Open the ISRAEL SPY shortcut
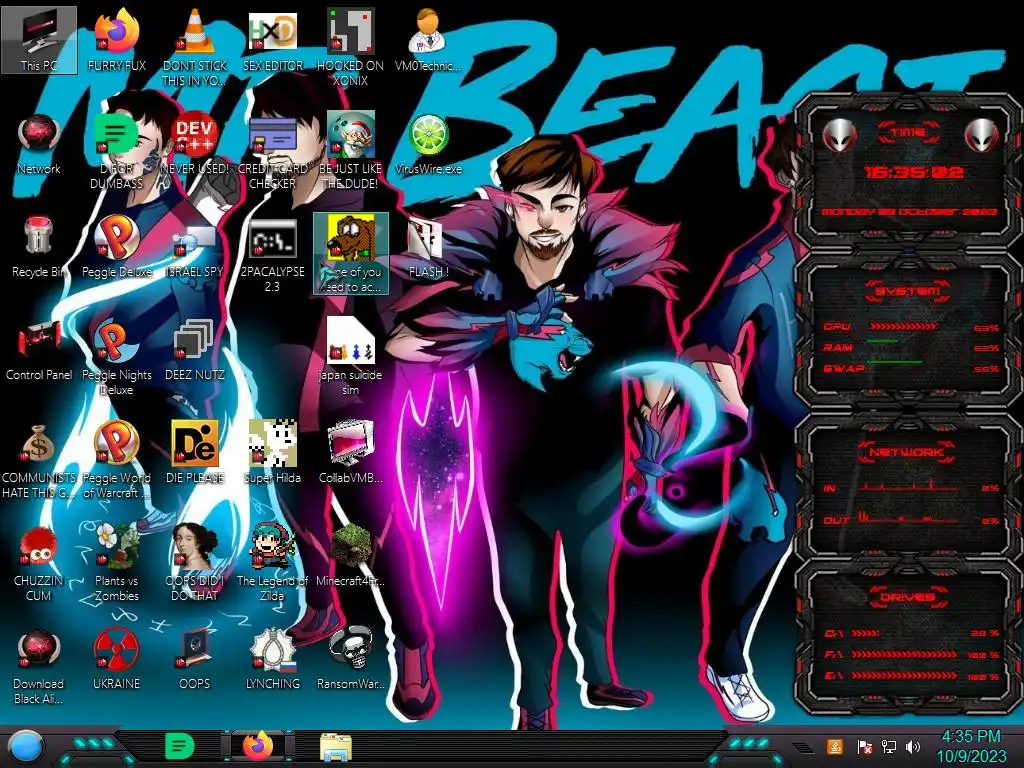1024x768 pixels. tap(195, 247)
